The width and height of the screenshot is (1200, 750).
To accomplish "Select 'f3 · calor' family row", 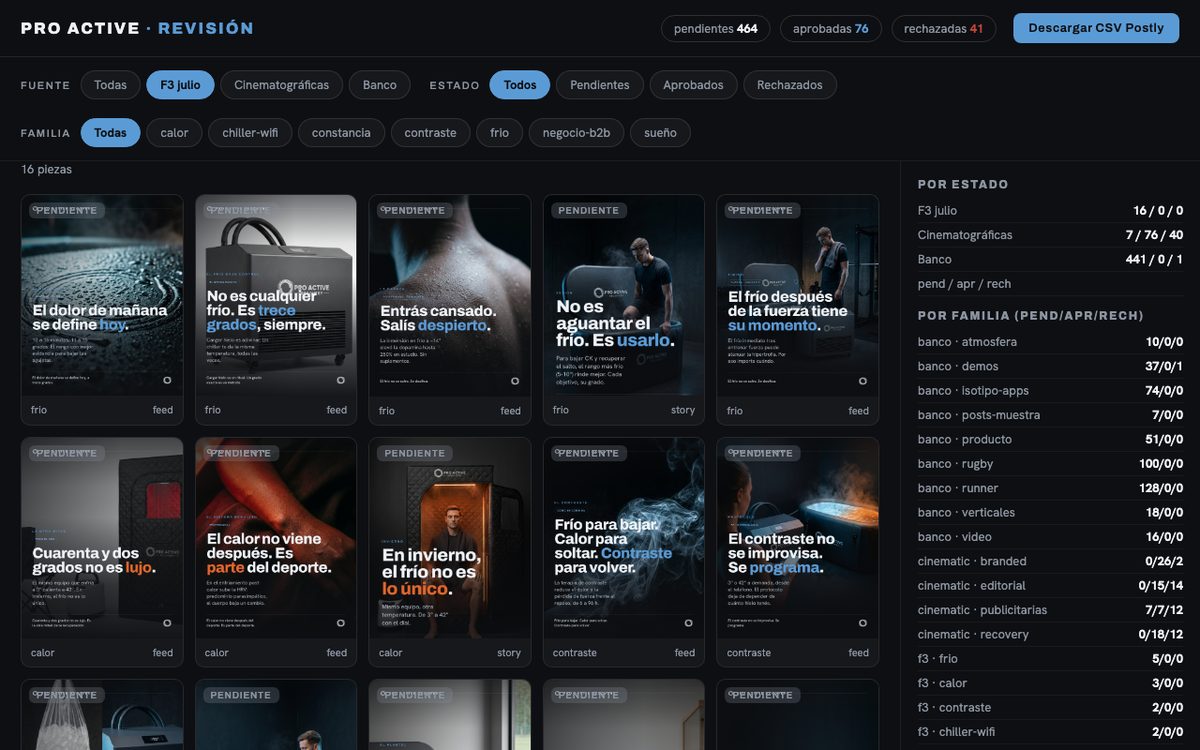I will tap(1050, 683).
